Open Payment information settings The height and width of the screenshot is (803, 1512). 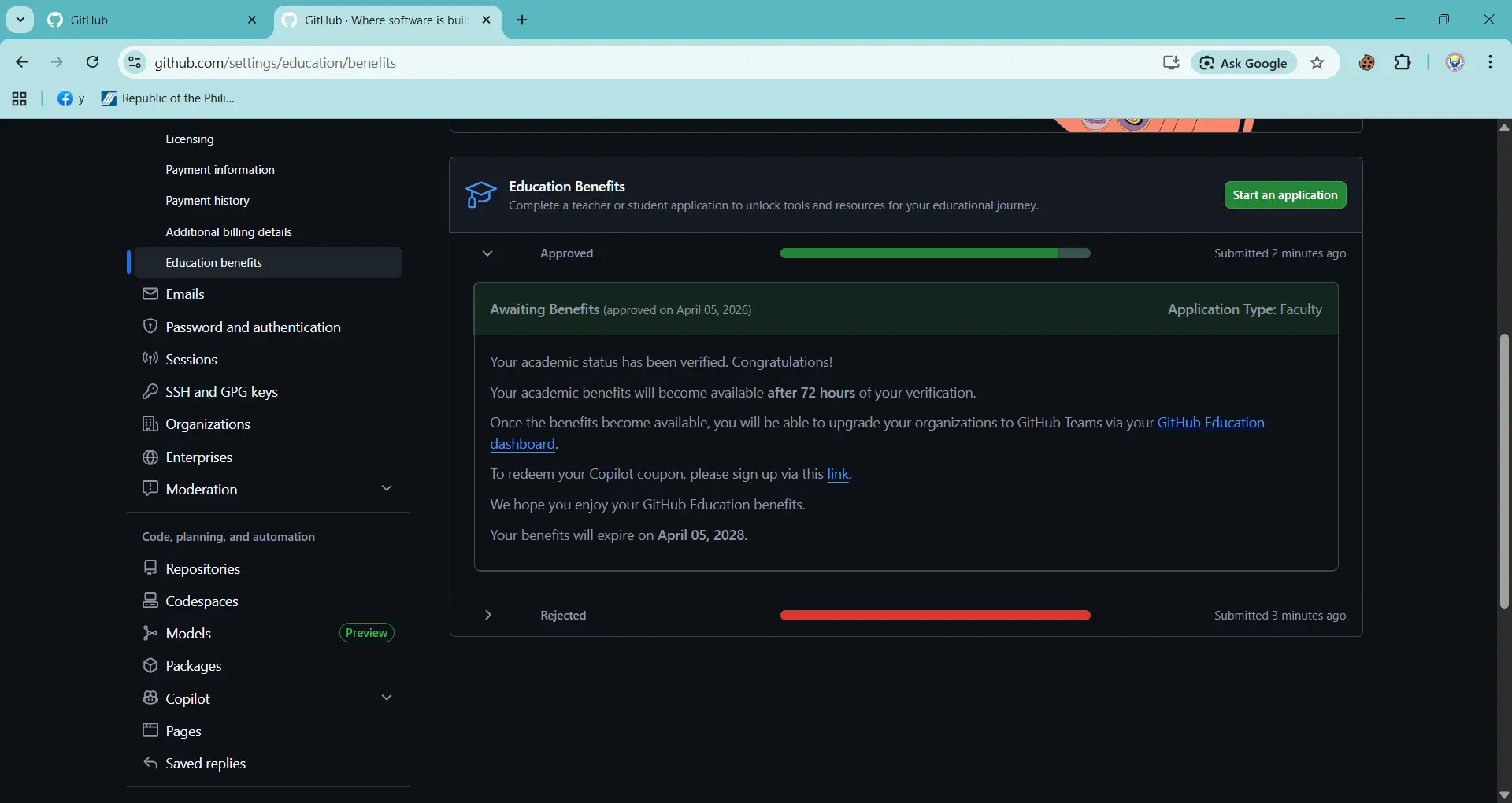click(220, 169)
